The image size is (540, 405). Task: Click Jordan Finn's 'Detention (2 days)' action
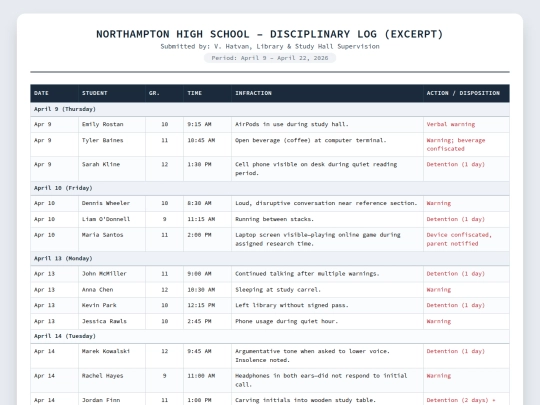tap(461, 400)
